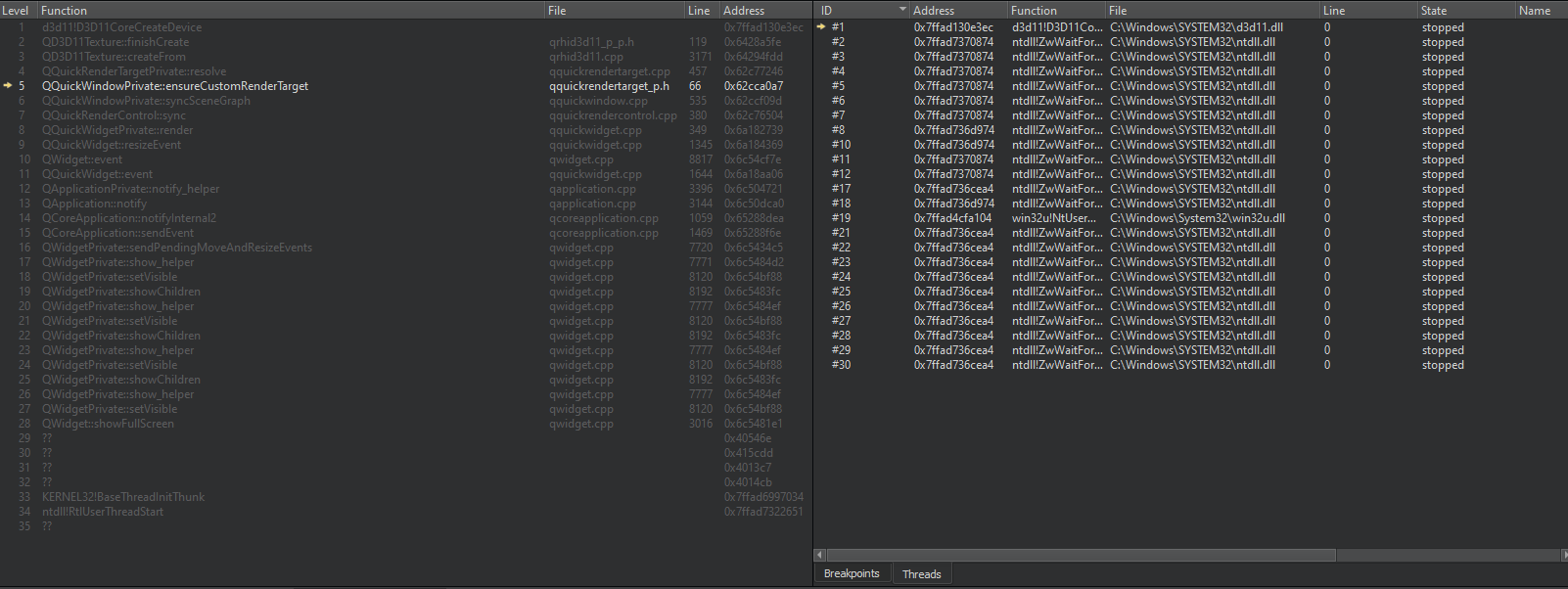This screenshot has width=1568, height=589.
Task: Click the left arrow of the threads horizontal scrollbar
Action: pos(818,555)
